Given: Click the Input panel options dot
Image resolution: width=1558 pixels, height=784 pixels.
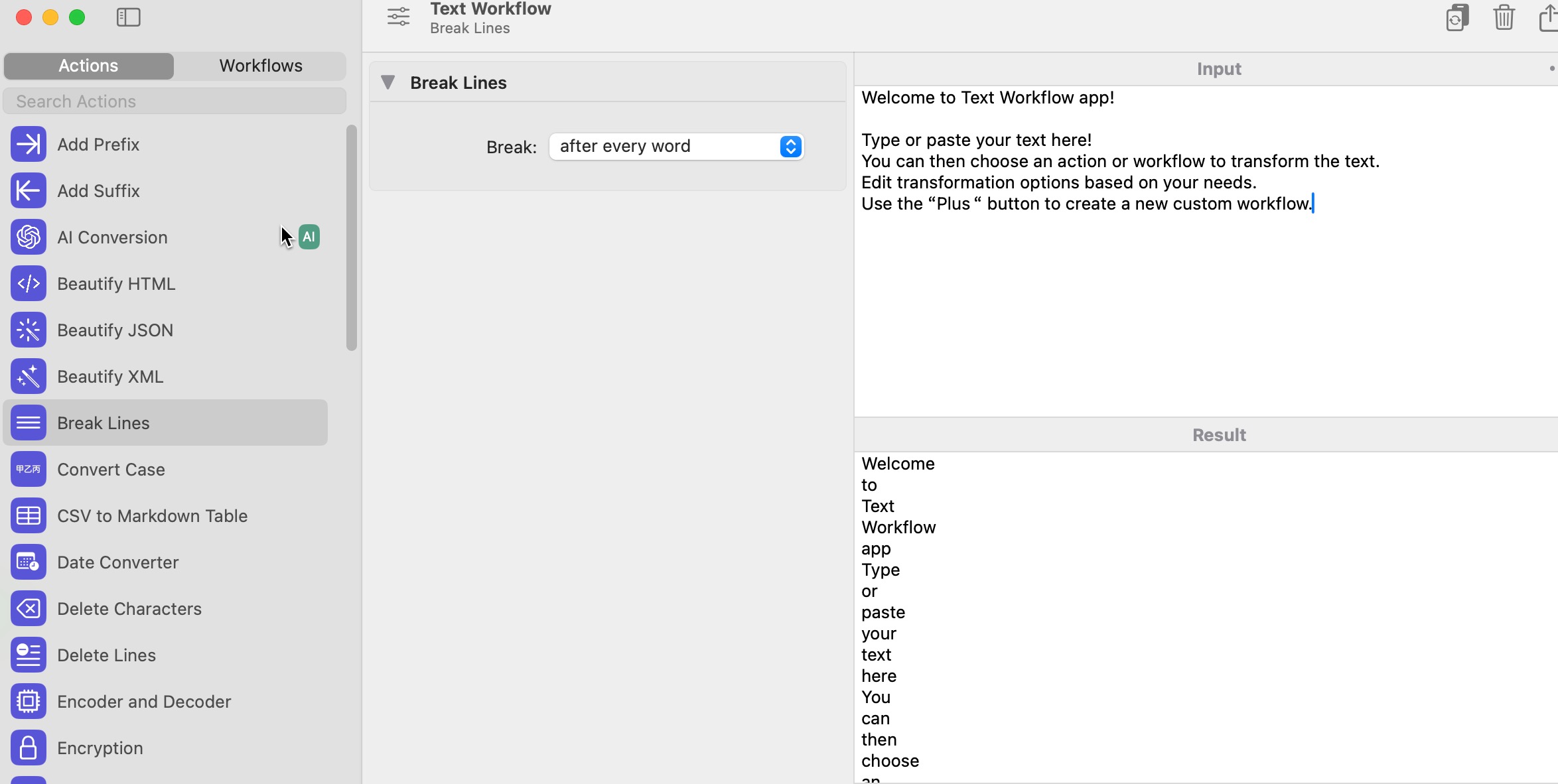Looking at the screenshot, I should pos(1552,68).
